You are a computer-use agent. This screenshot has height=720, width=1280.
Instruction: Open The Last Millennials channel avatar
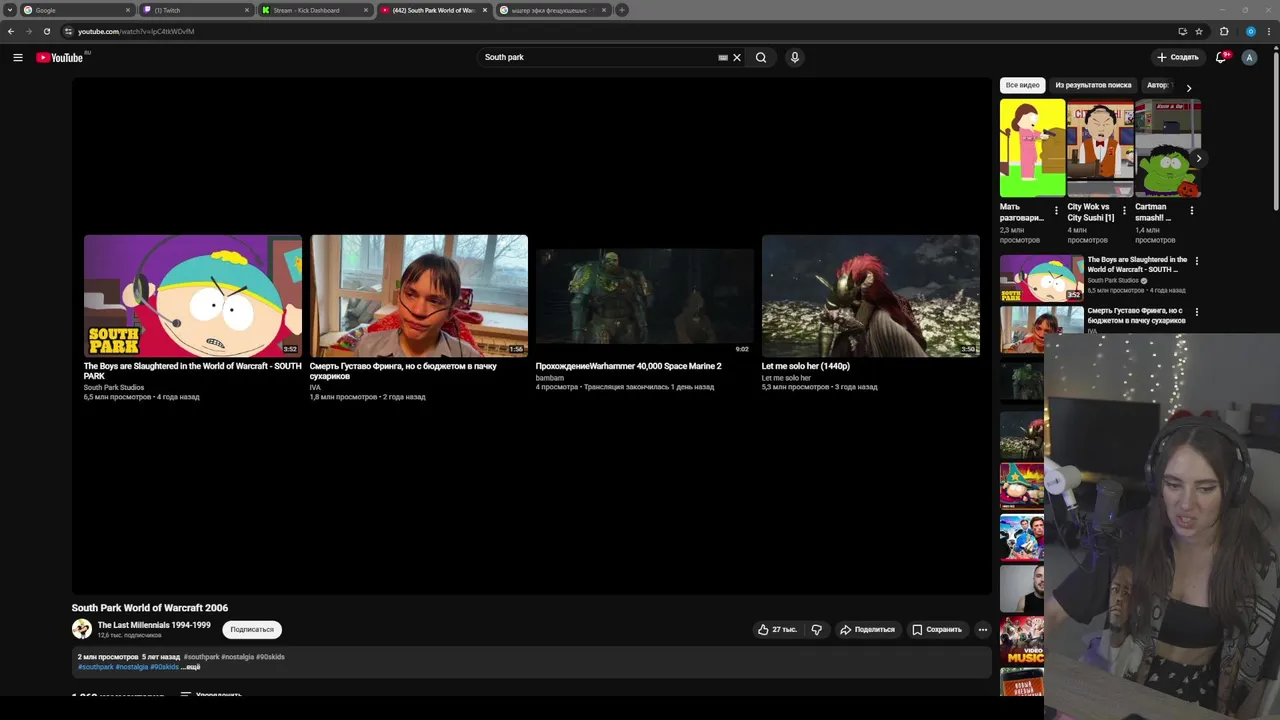[82, 629]
